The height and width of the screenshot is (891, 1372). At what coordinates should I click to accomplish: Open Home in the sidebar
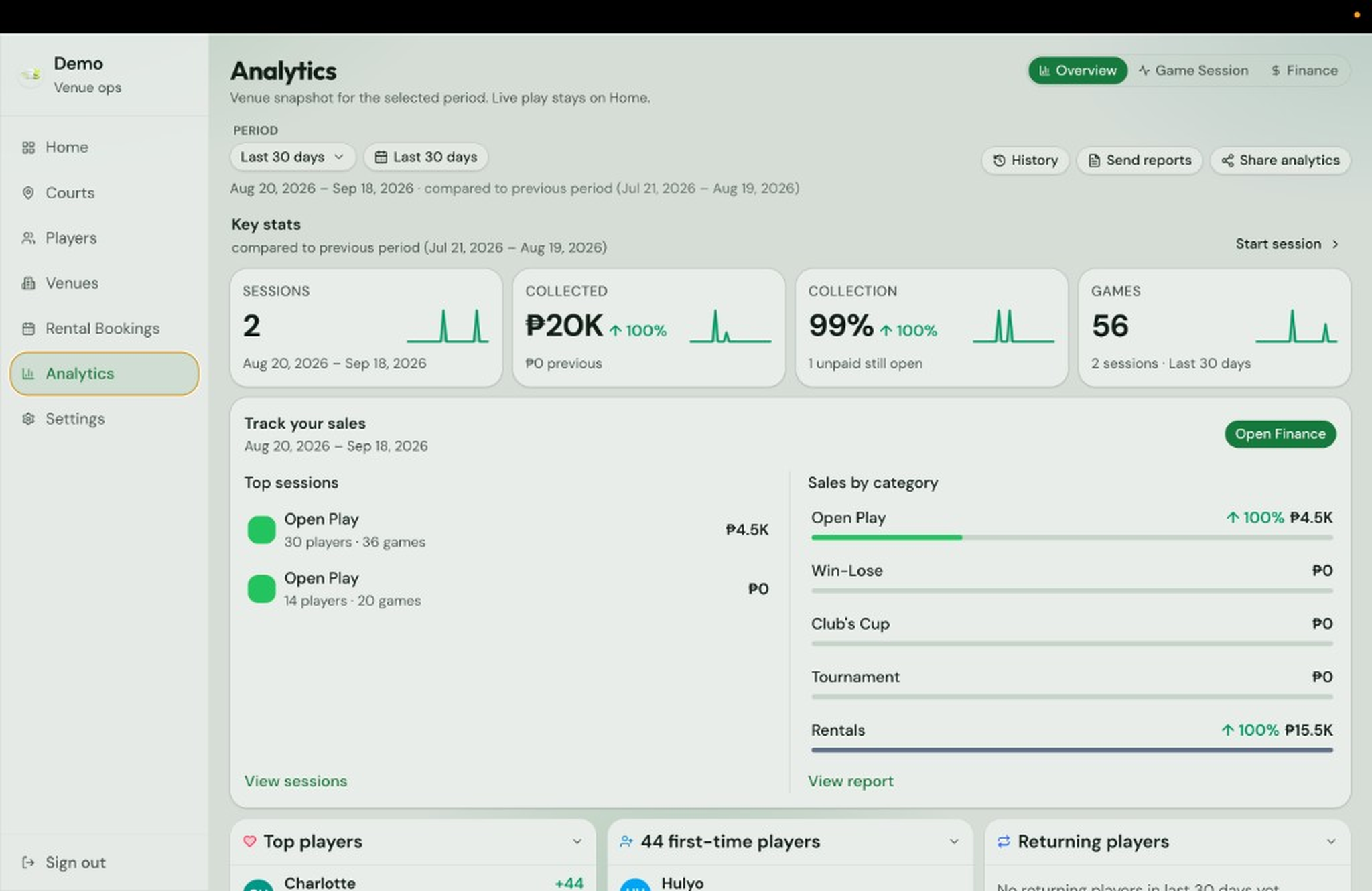click(104, 147)
